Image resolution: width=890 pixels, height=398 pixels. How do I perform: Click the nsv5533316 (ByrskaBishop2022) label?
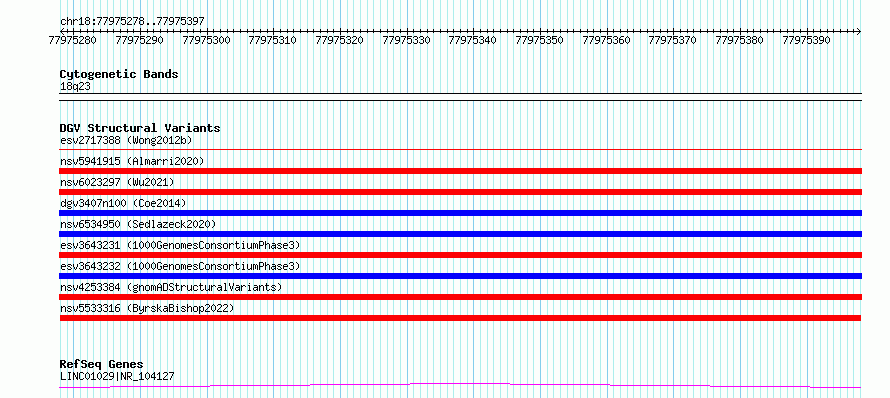pyautogui.click(x=147, y=308)
